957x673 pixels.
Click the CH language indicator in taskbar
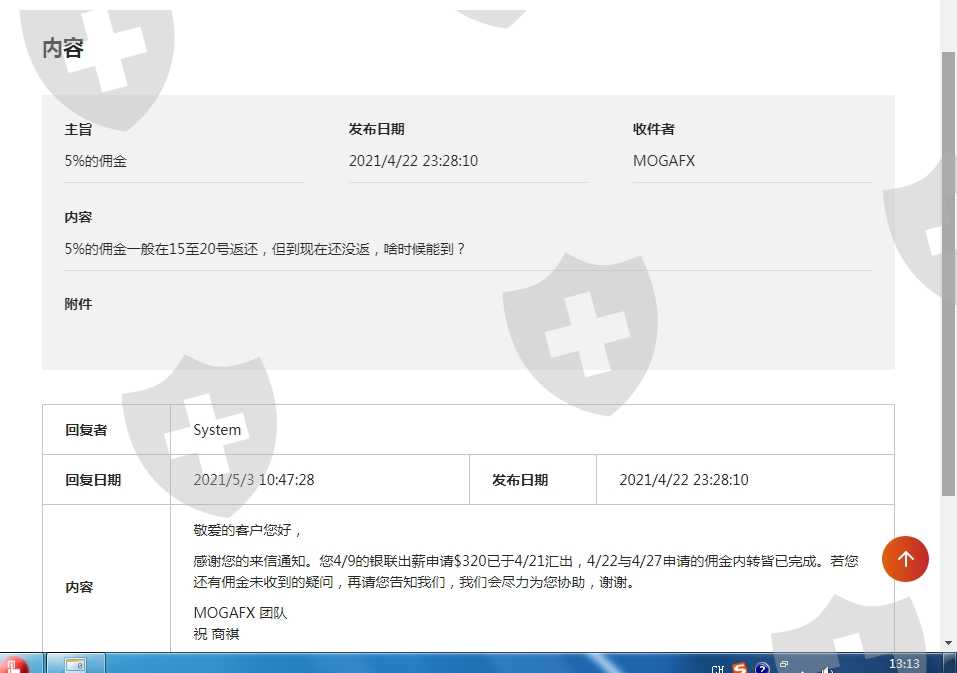(717, 669)
